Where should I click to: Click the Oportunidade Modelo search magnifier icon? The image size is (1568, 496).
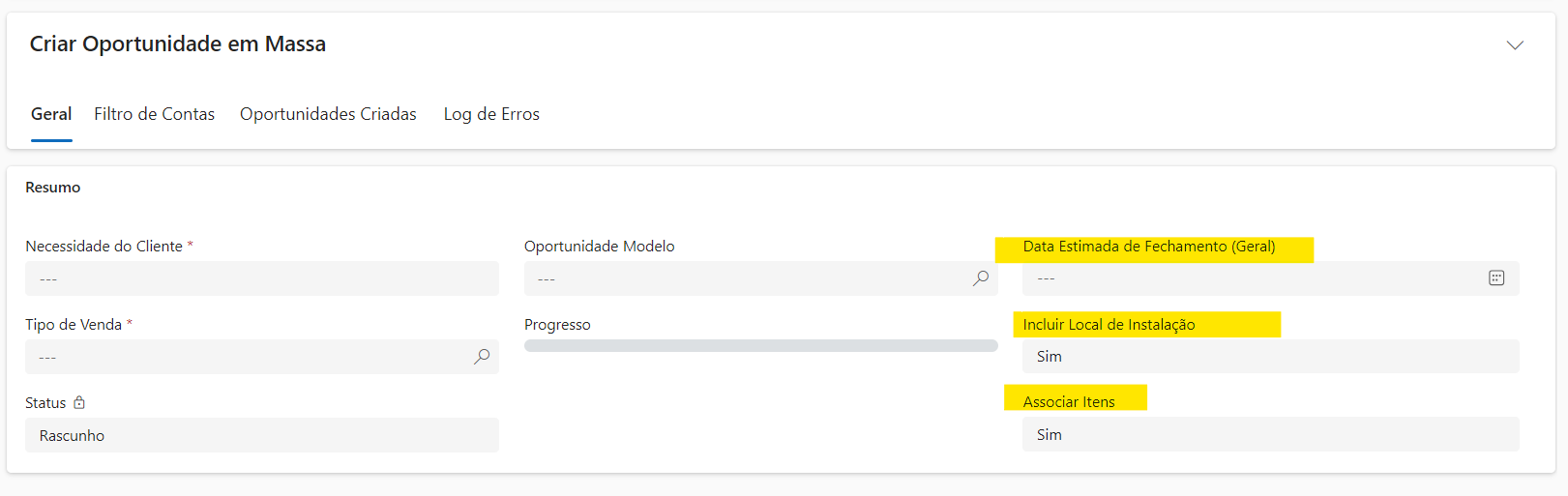coord(980,278)
